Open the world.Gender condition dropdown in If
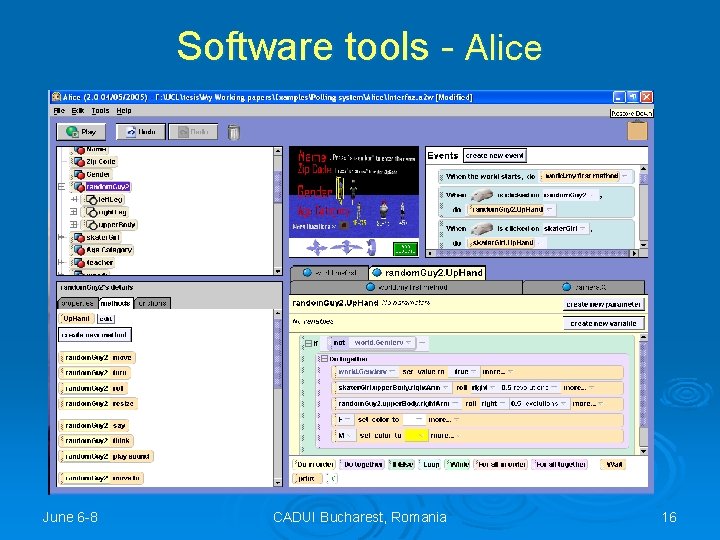 [x=408, y=343]
